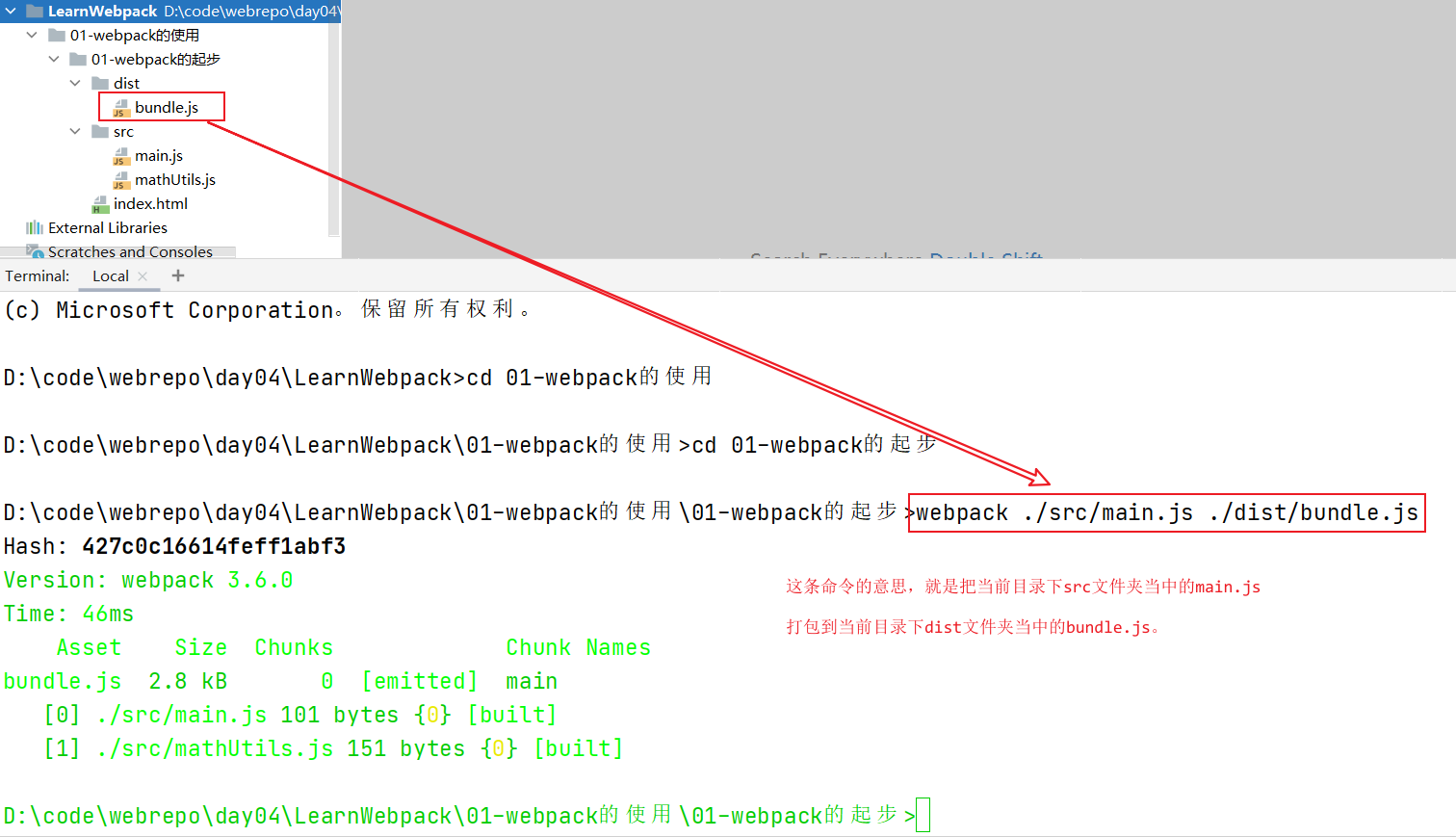Image resolution: width=1456 pixels, height=837 pixels.
Task: Click the '[1] ./src/mathUtils.js 151 bytes' line
Action: point(333,748)
